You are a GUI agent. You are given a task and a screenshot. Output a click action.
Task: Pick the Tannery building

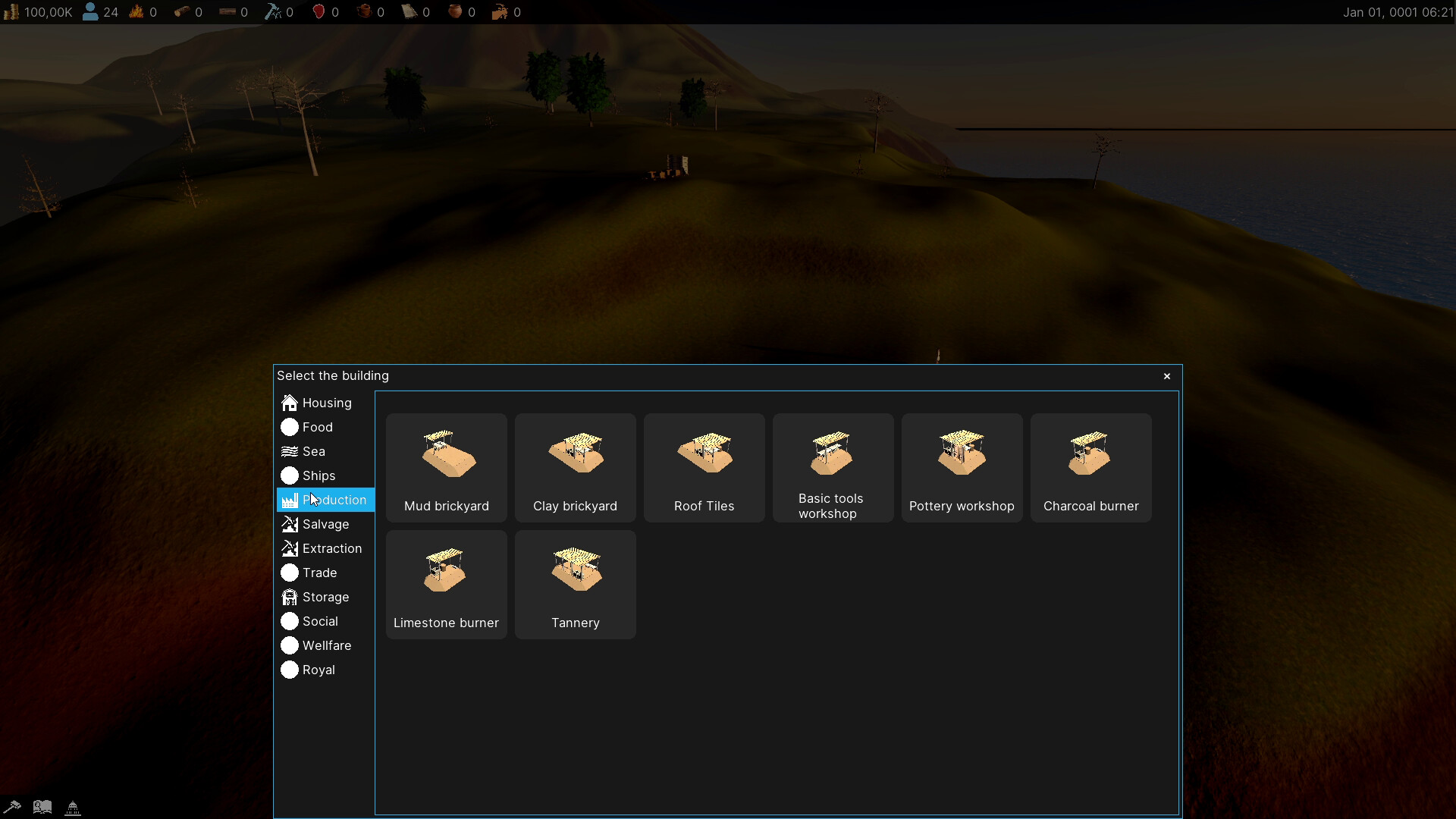(x=576, y=585)
